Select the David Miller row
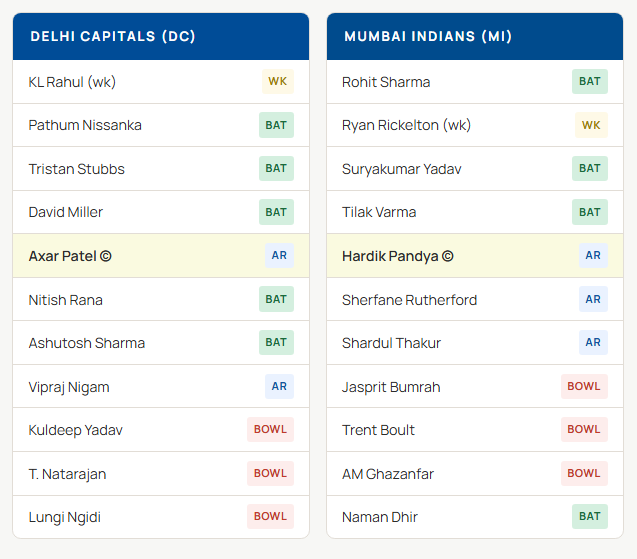The height and width of the screenshot is (559, 637). coord(161,212)
